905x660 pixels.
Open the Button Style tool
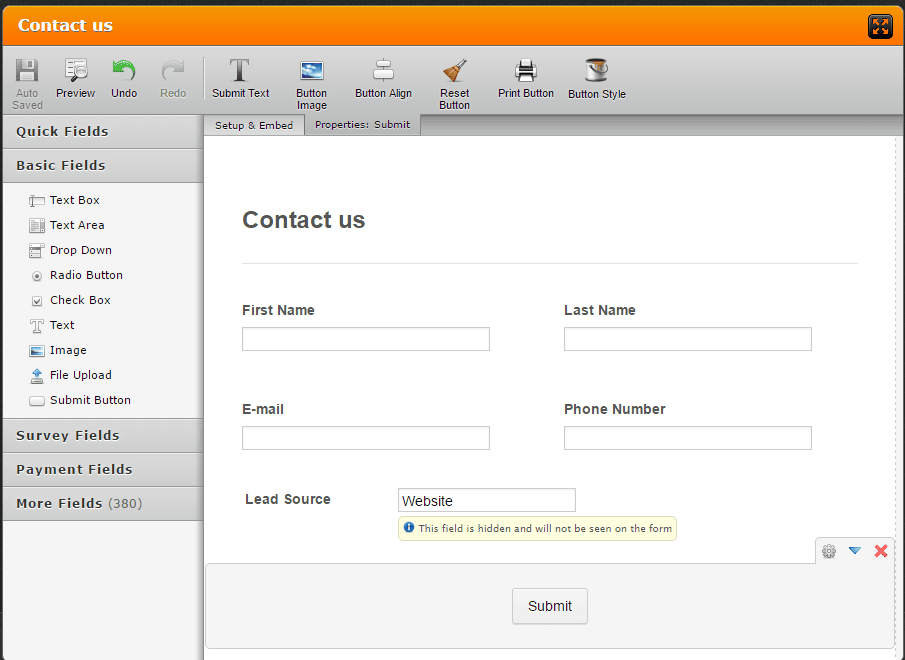596,78
